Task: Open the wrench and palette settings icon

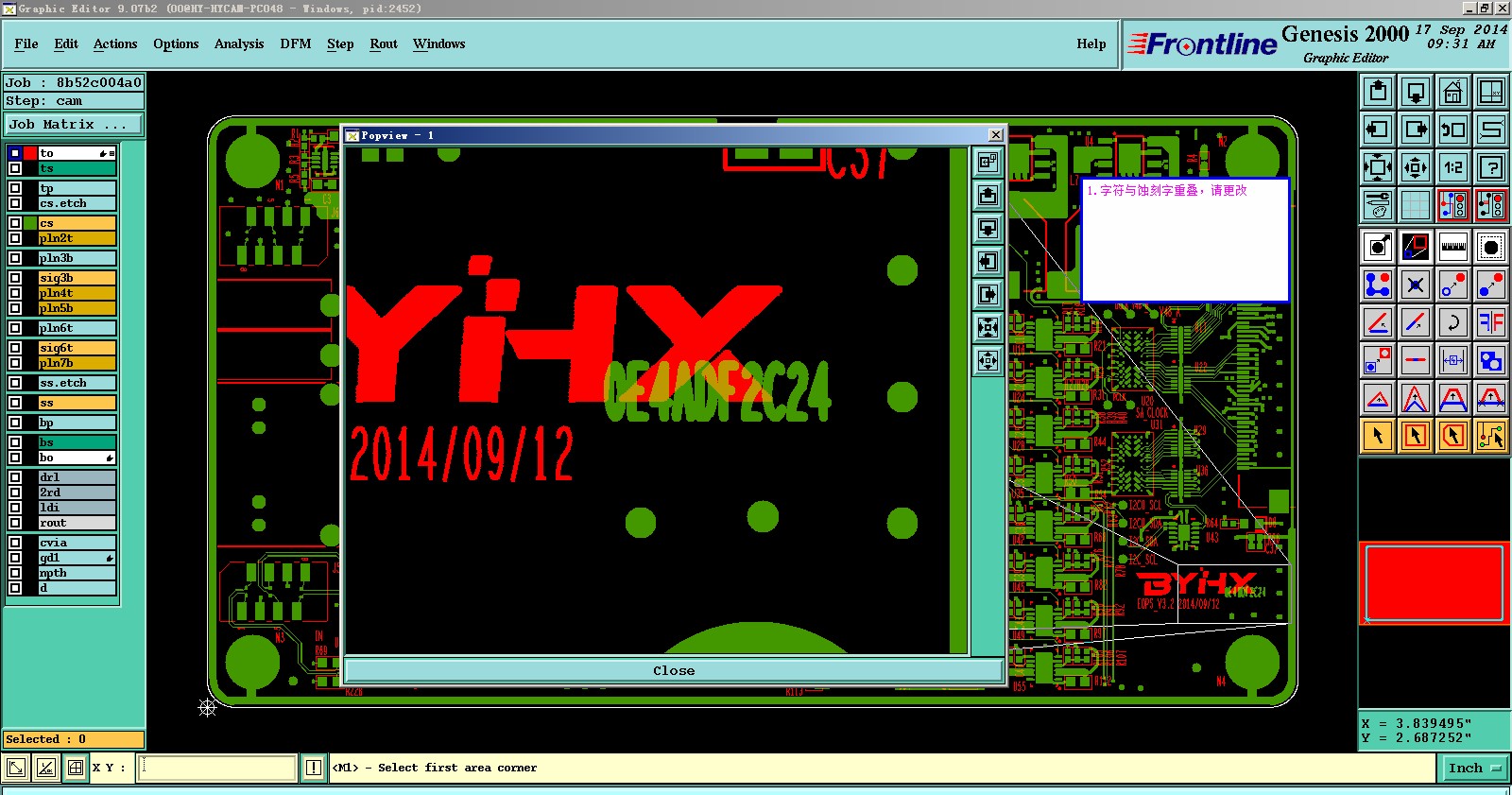Action: point(1378,205)
